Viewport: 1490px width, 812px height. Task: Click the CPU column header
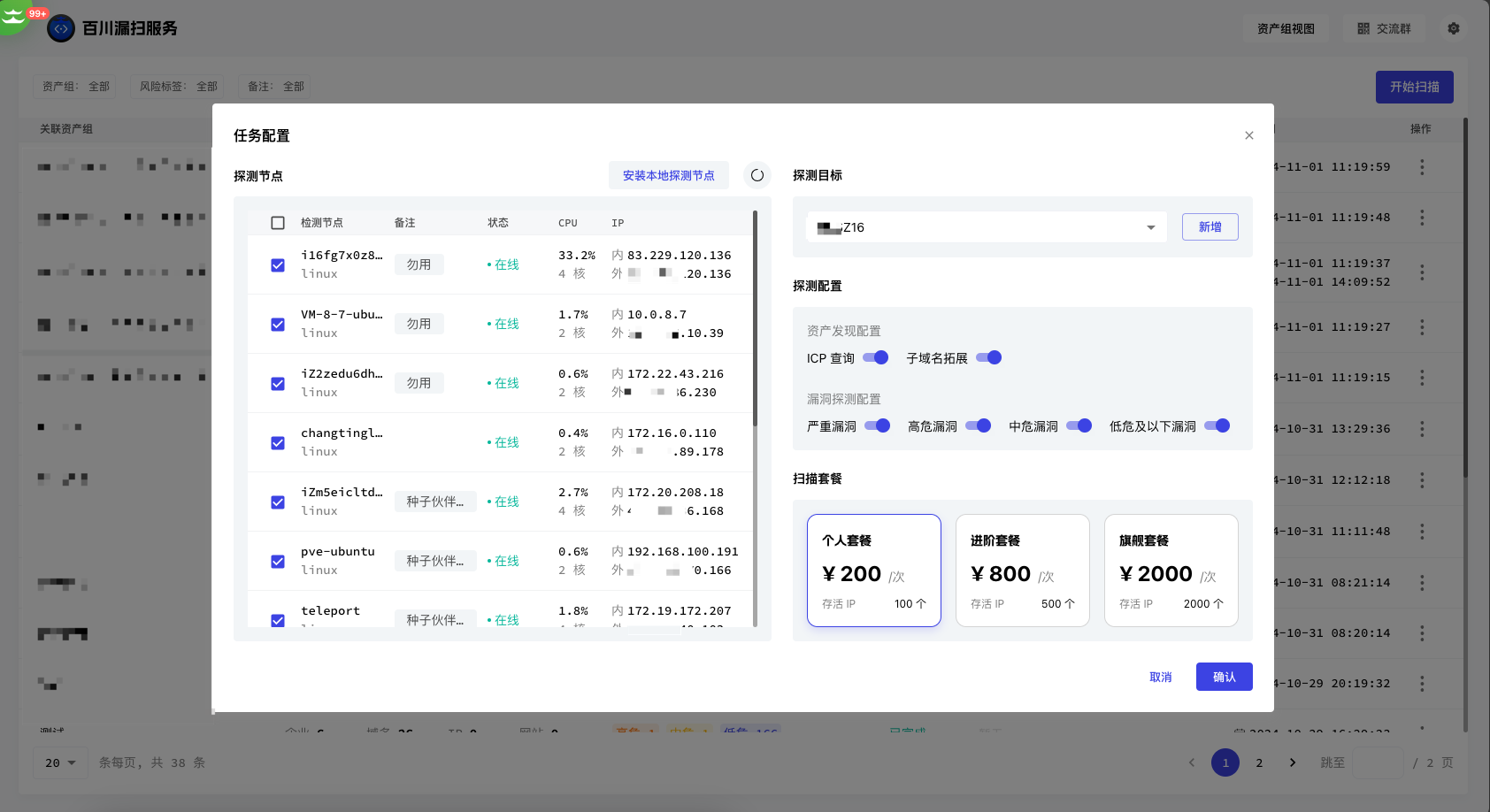tap(568, 223)
